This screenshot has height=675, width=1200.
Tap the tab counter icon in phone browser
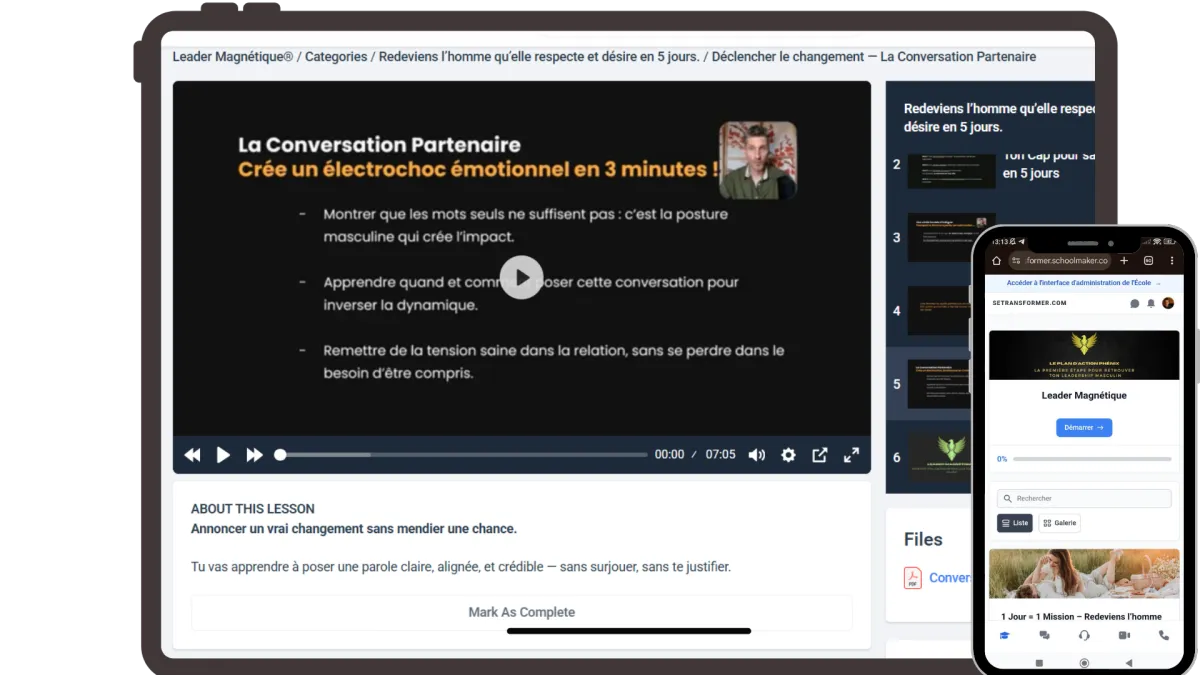1149,261
